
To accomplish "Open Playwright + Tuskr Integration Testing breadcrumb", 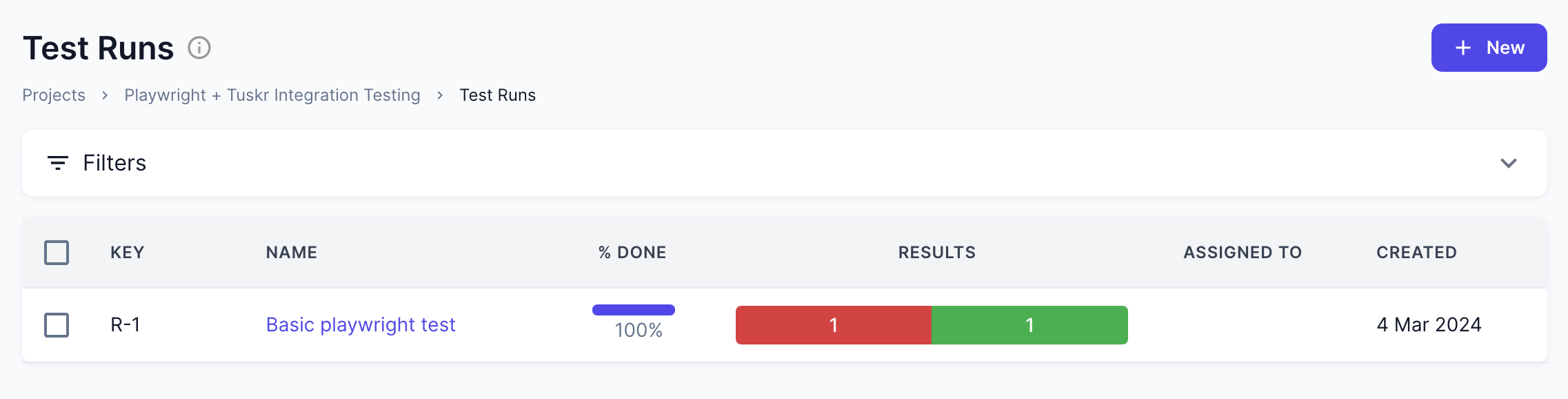I will tap(272, 95).
